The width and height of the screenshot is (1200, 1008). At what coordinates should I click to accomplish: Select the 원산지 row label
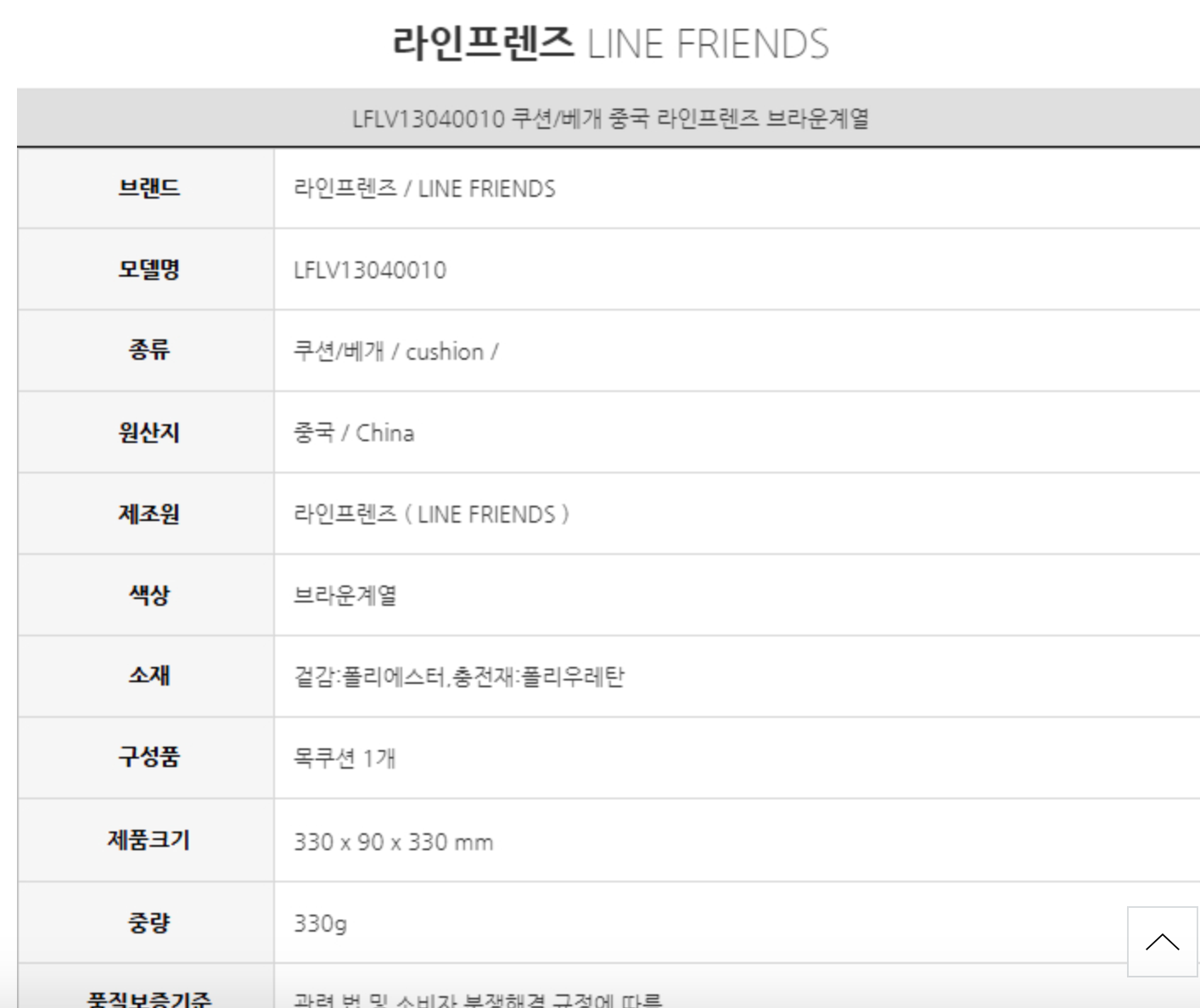pos(149,432)
